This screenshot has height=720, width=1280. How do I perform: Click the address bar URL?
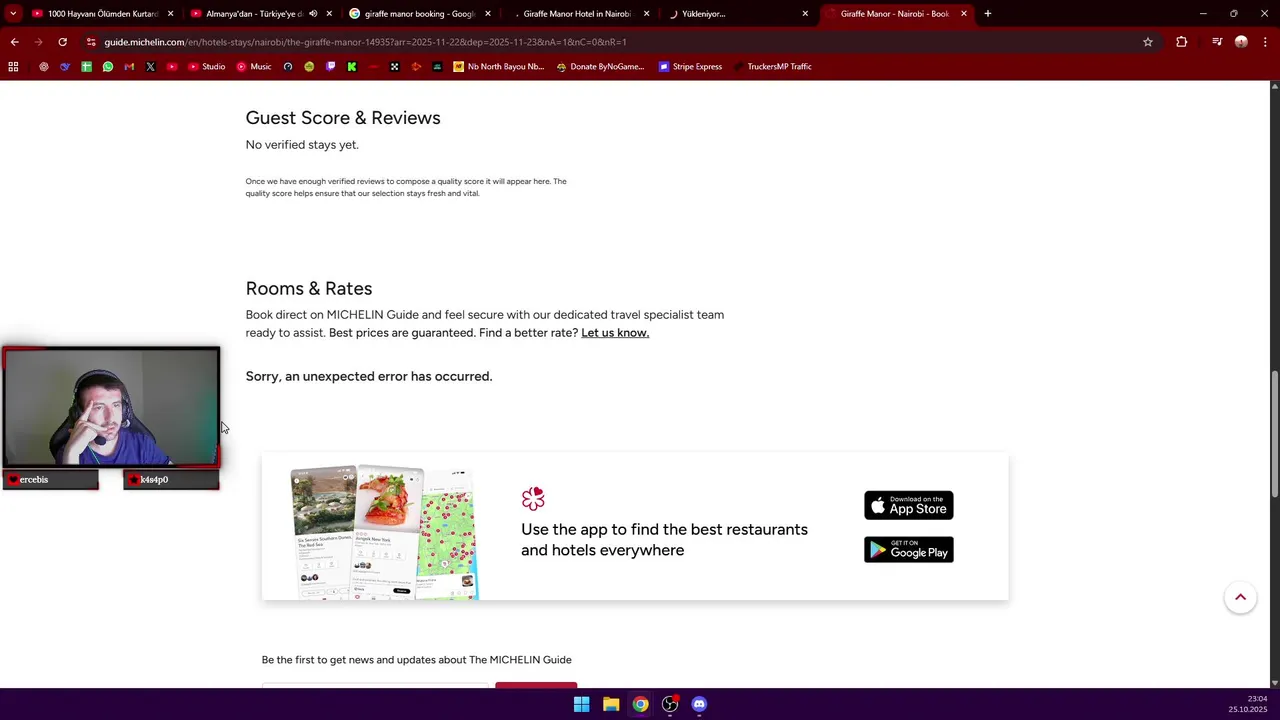(x=365, y=42)
